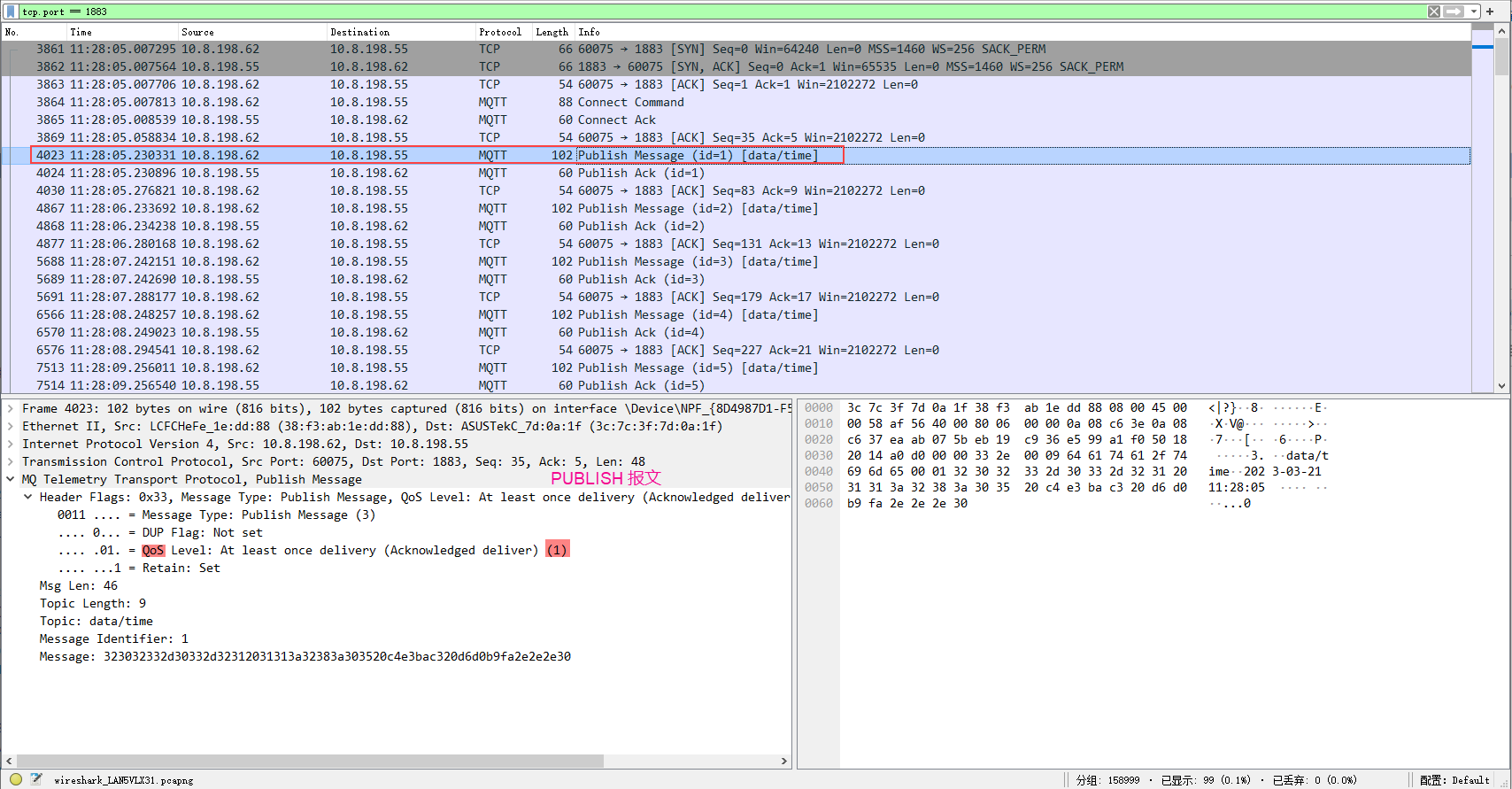This screenshot has width=1512, height=789.
Task: Open expert information via the yellow circle icon
Action: [16, 780]
